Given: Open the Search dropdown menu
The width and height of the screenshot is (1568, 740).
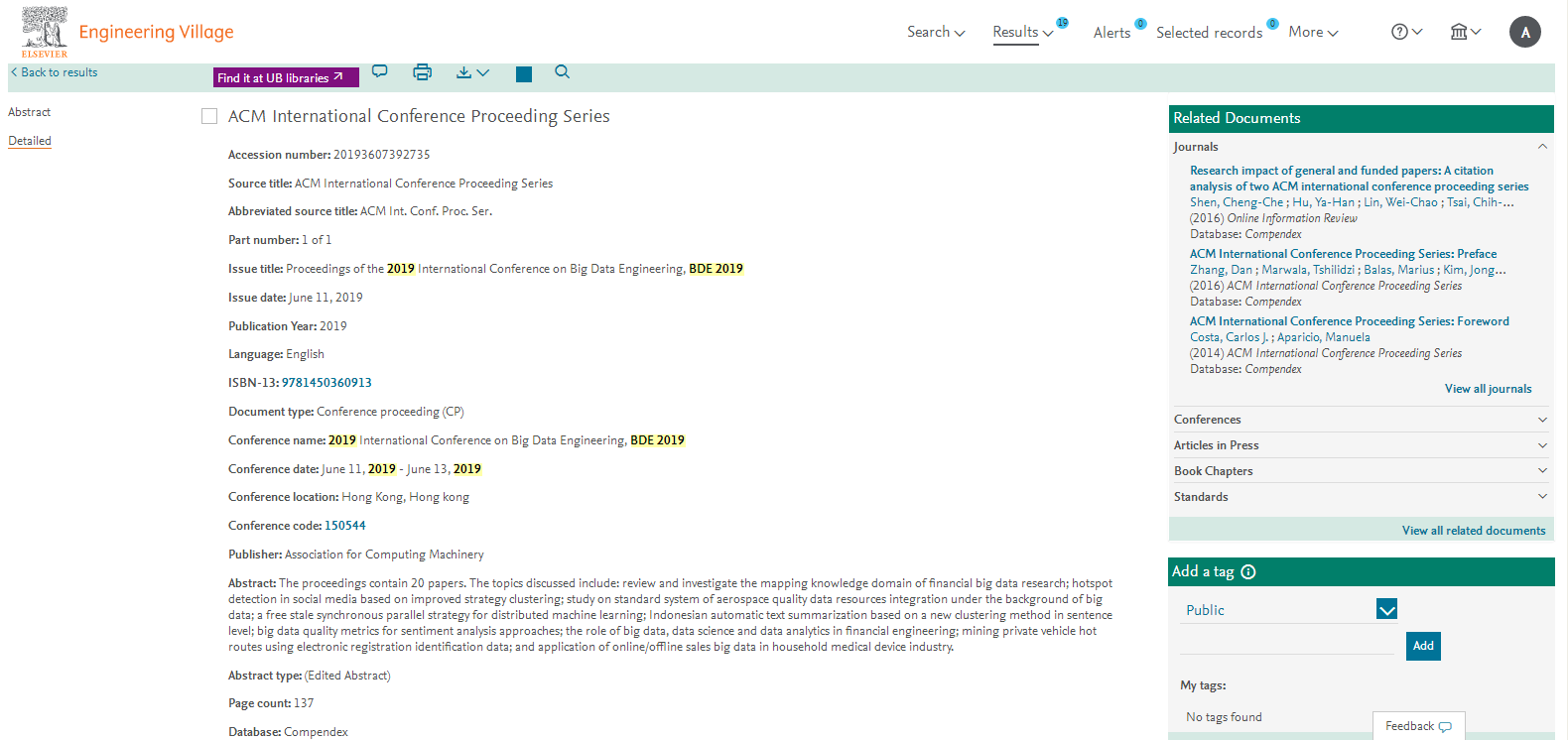Looking at the screenshot, I should 936,32.
